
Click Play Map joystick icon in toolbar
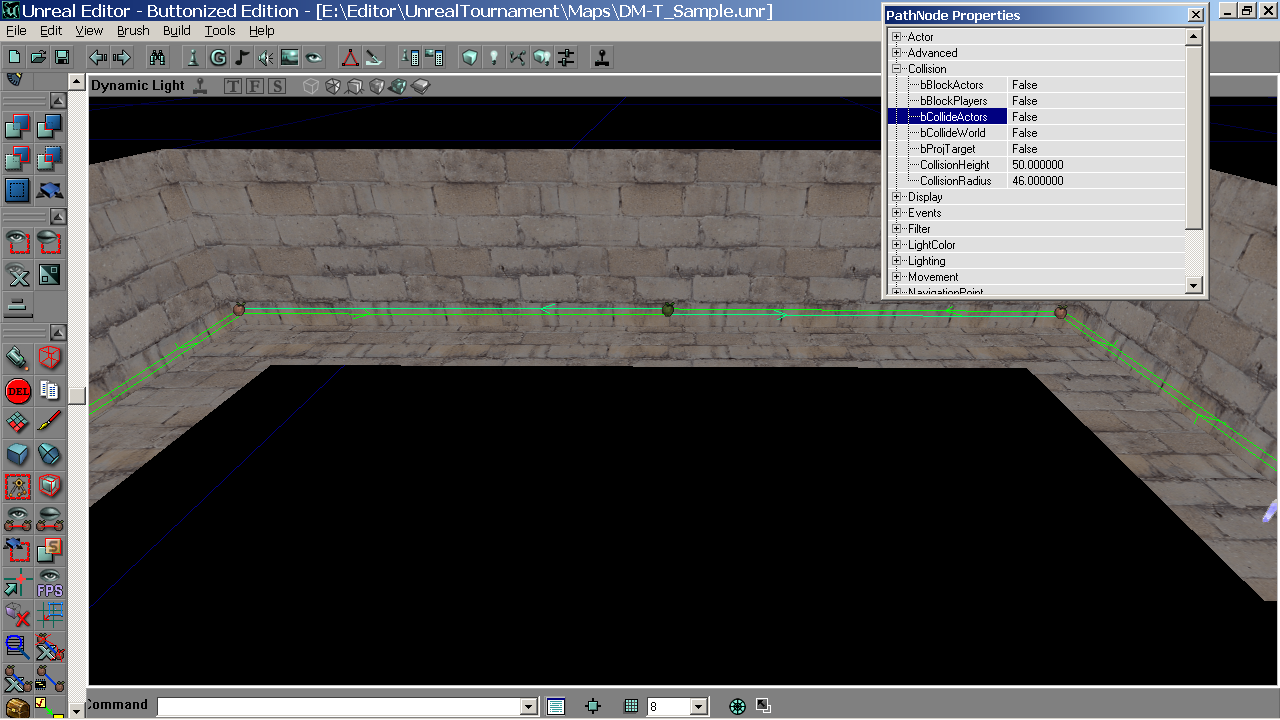pos(602,57)
